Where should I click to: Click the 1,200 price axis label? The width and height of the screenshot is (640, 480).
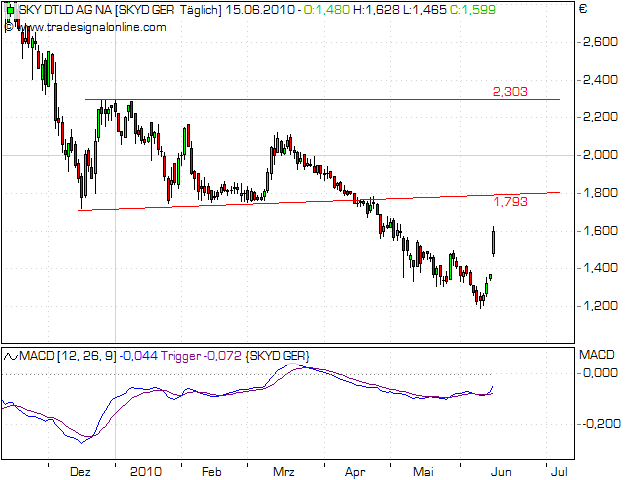(600, 306)
